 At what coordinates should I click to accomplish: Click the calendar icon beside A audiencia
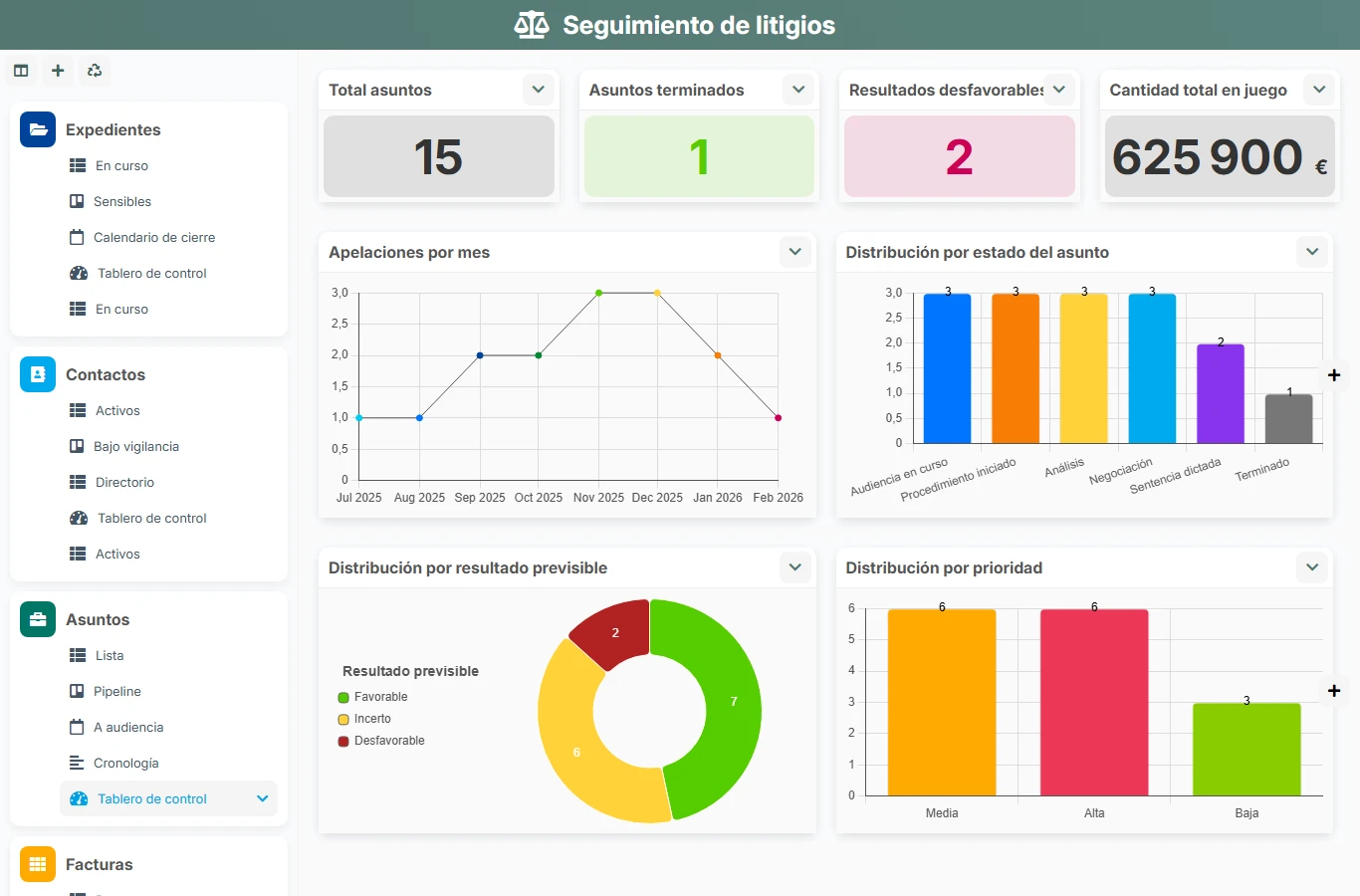[77, 727]
